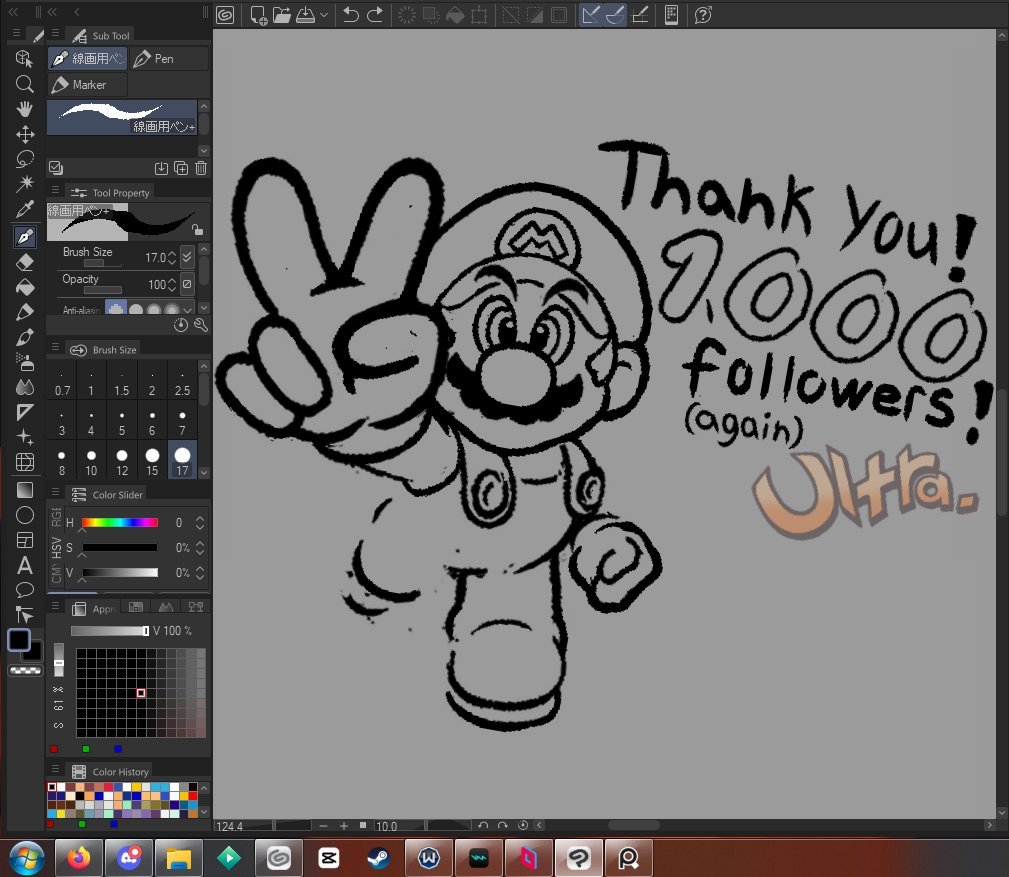This screenshot has width=1009, height=877.
Task: Open the help support icon
Action: click(703, 15)
